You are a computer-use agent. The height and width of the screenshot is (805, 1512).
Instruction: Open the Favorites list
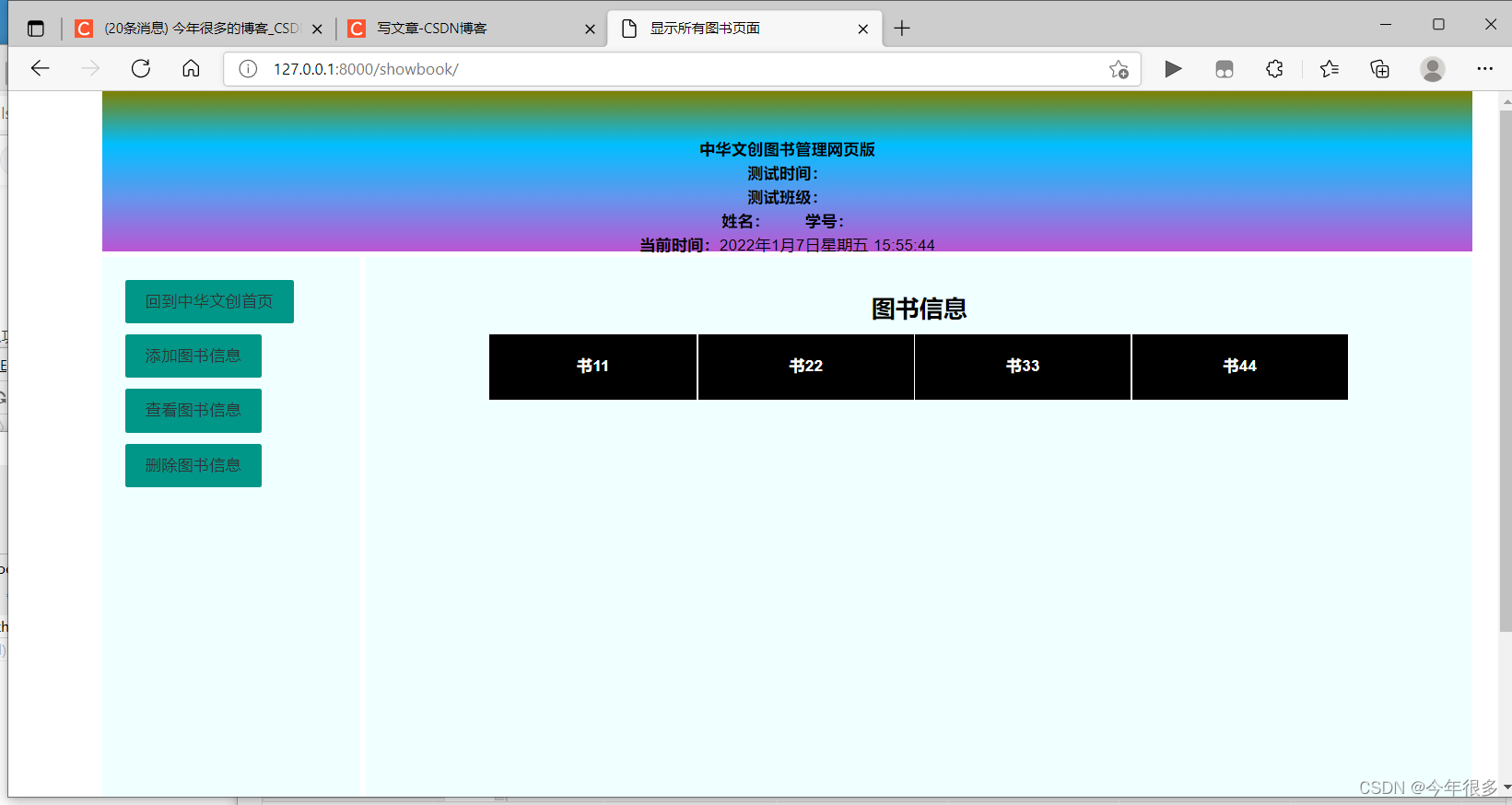click(1330, 69)
